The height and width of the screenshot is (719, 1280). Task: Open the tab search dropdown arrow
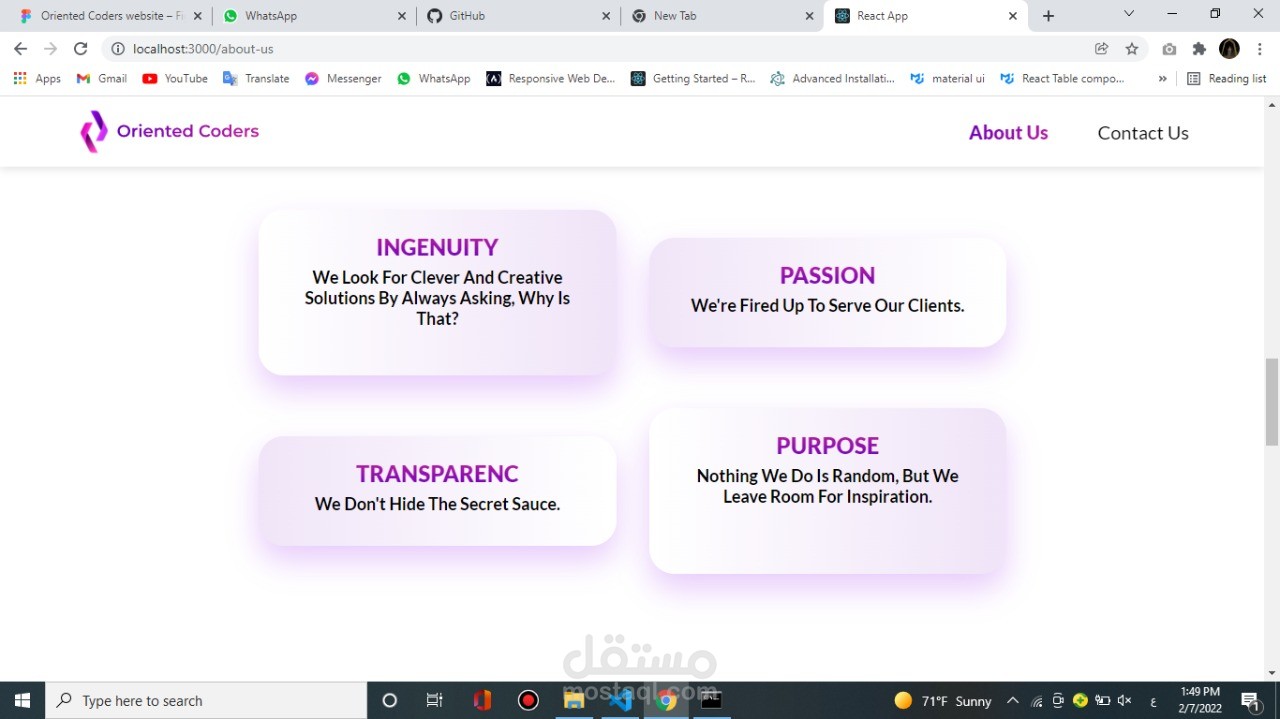1129,14
